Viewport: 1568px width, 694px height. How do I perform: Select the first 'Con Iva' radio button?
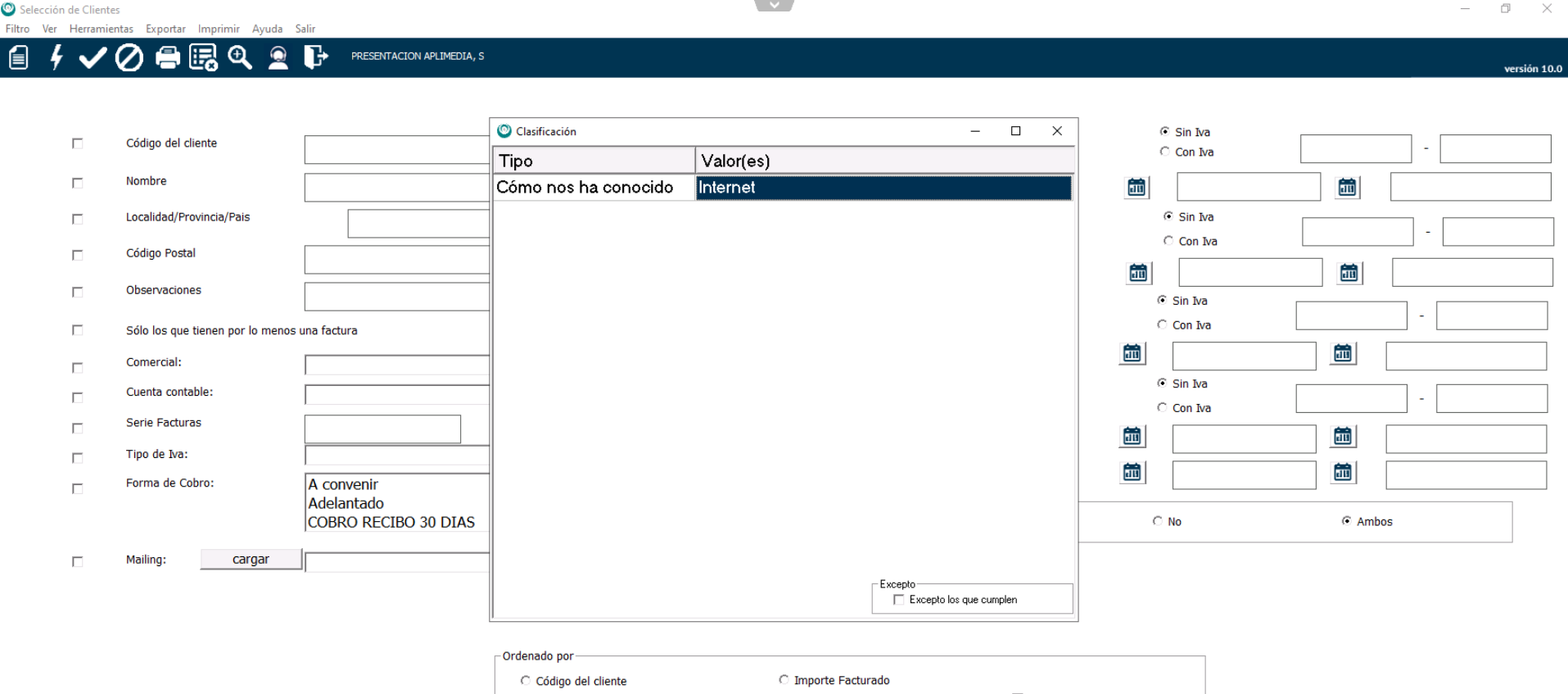pyautogui.click(x=1164, y=152)
